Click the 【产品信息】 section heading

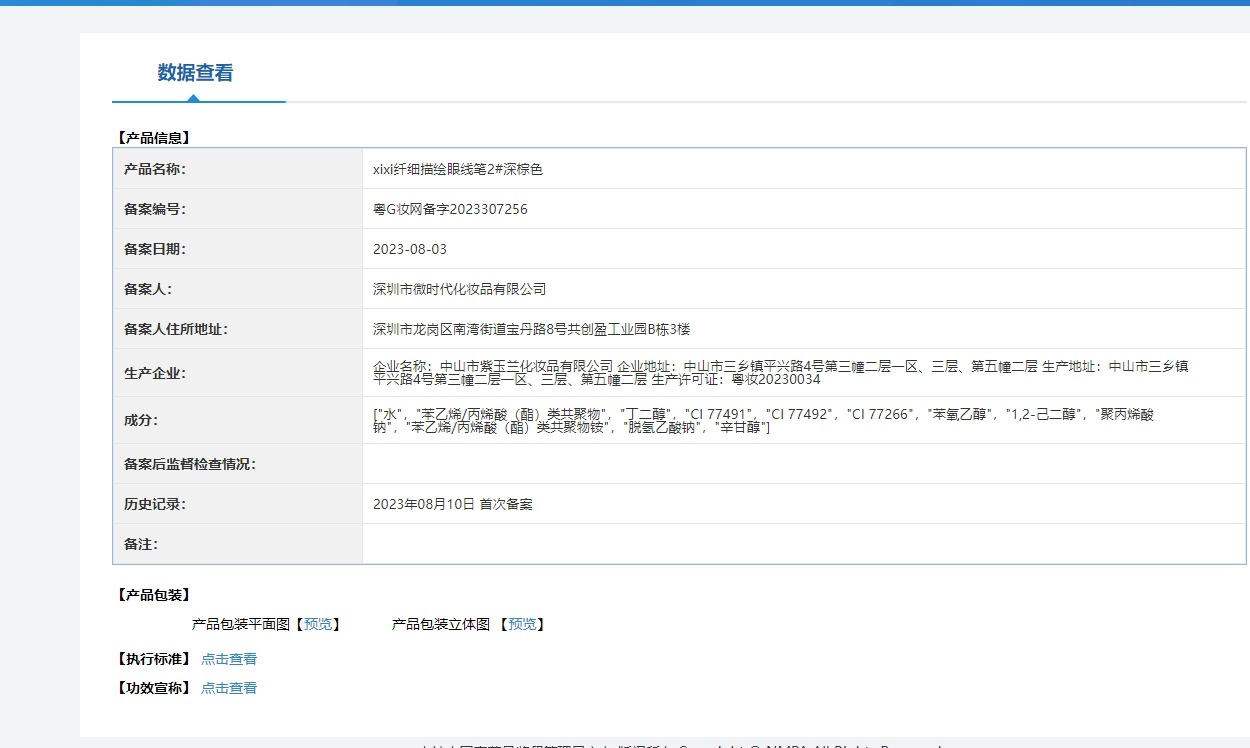(x=153, y=138)
